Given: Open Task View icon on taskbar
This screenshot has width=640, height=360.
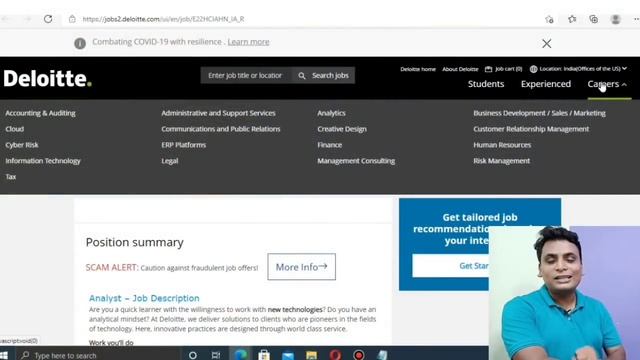Looking at the screenshot, I should pyautogui.click(x=216, y=355).
